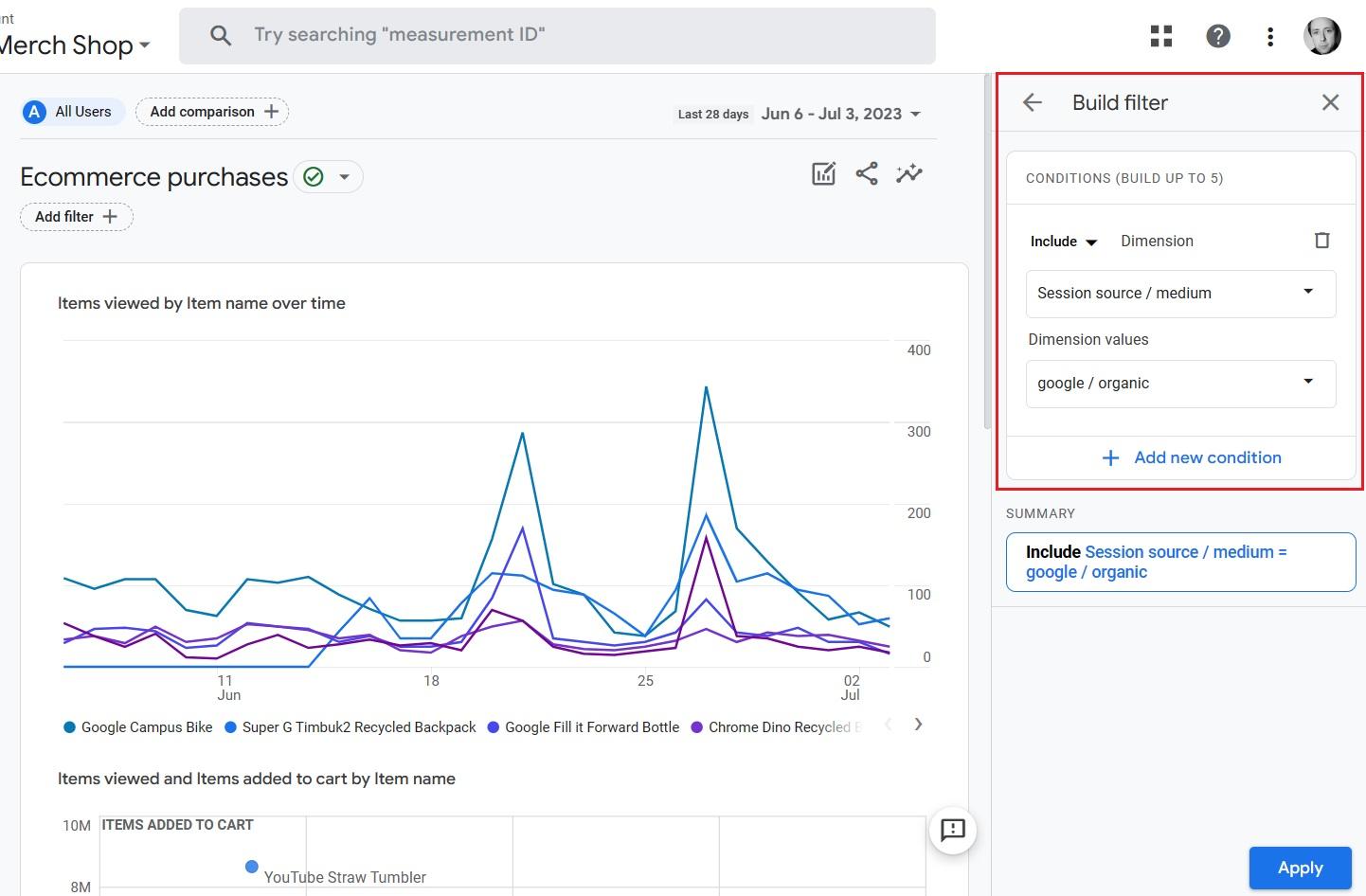The width and height of the screenshot is (1366, 896).
Task: Open the Session source / medium dimension dropdown
Action: pyautogui.click(x=1180, y=294)
